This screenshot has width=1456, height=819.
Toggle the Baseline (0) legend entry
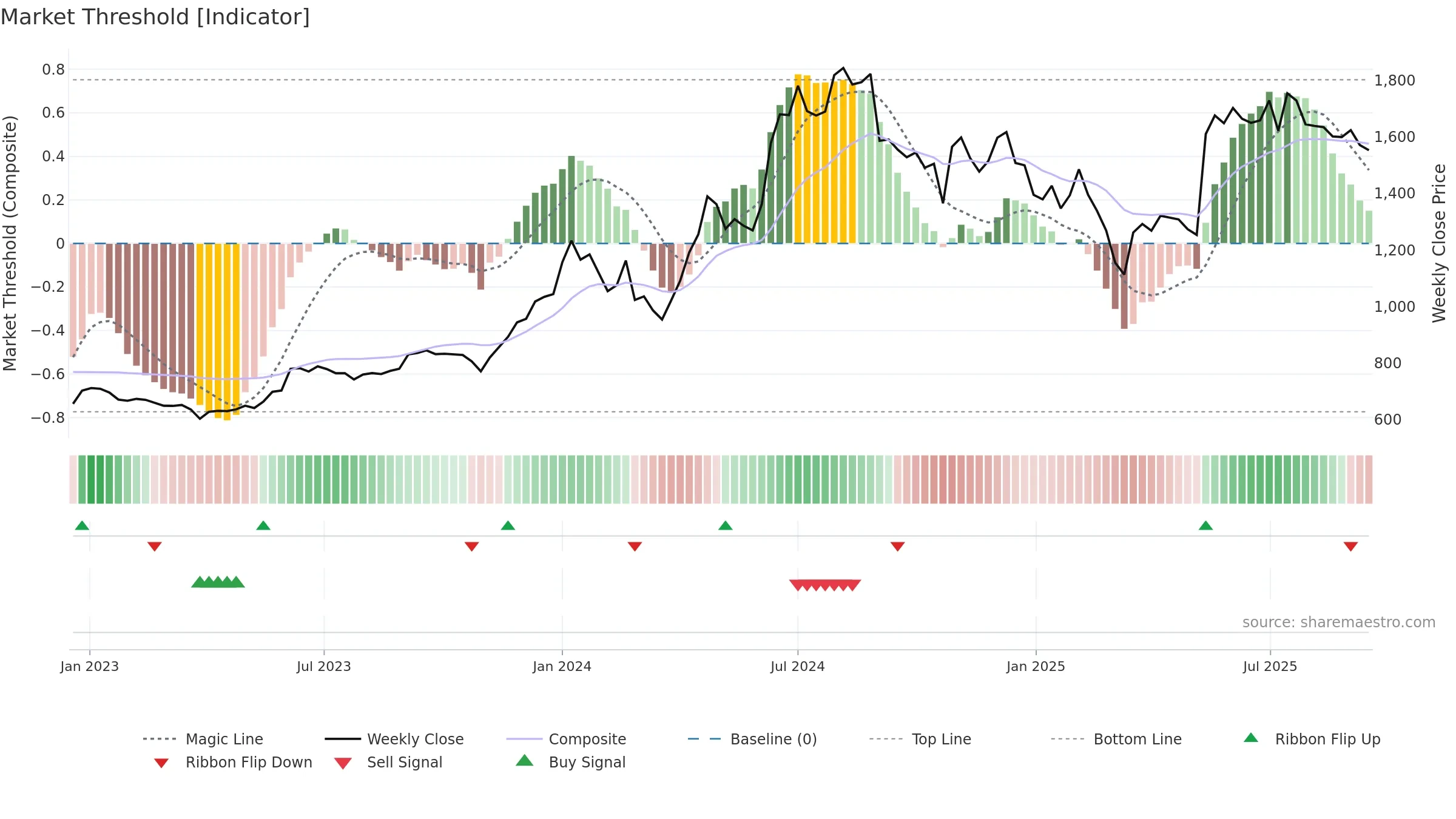(752, 739)
